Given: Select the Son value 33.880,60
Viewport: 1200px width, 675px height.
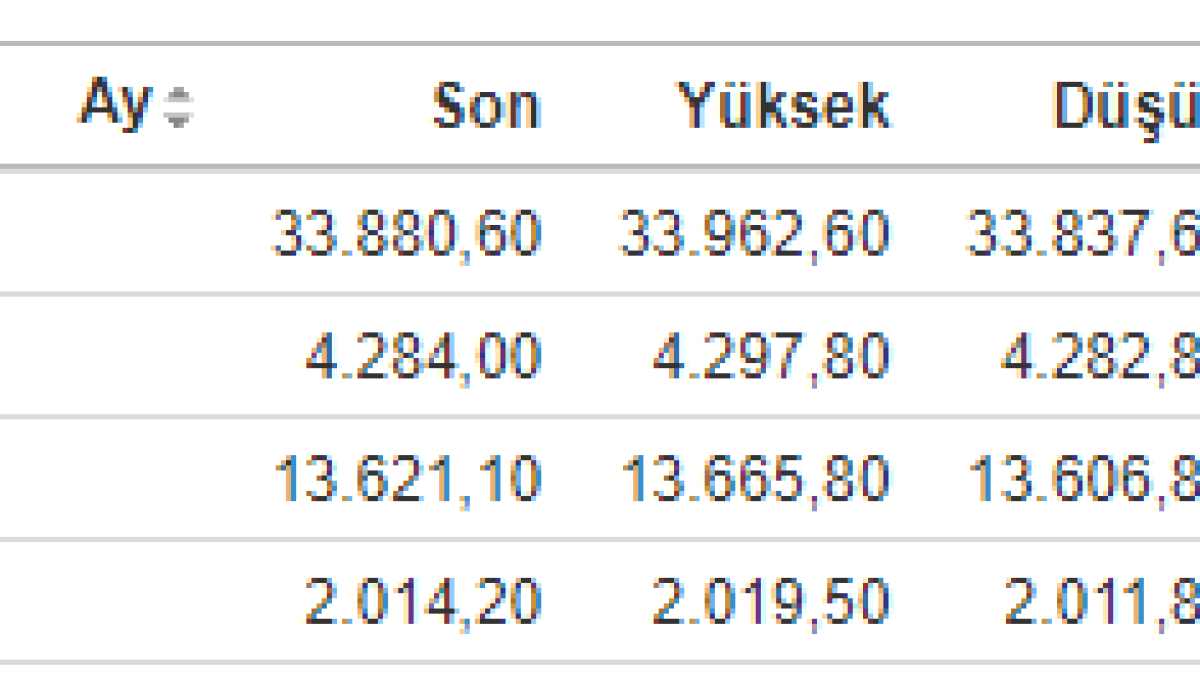Looking at the screenshot, I should coord(406,235).
